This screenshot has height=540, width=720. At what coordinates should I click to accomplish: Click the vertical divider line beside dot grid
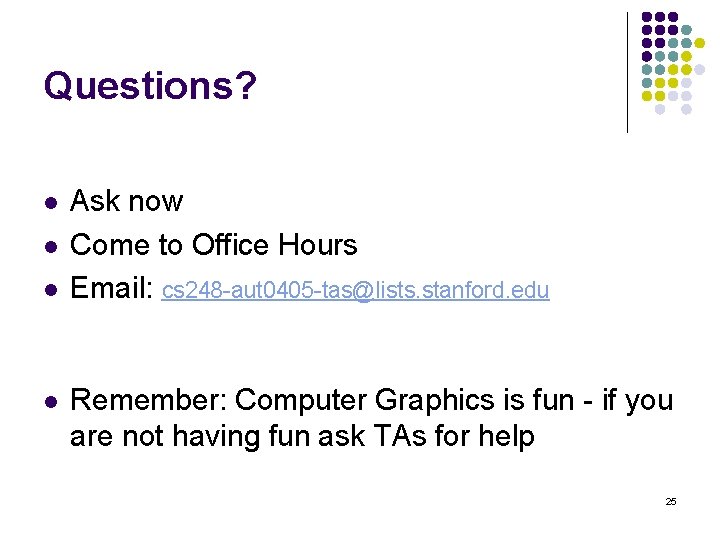[x=627, y=72]
